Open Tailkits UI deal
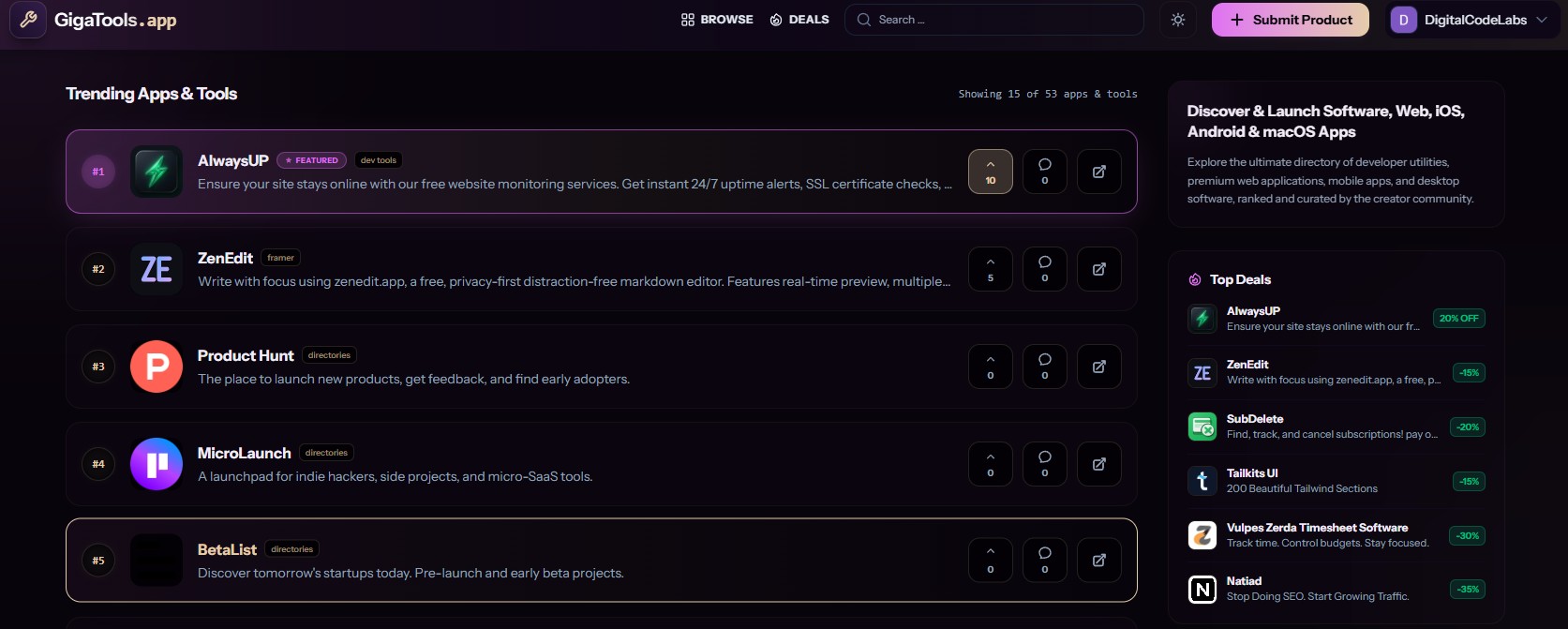Viewport: 1568px width, 629px height. point(1337,481)
